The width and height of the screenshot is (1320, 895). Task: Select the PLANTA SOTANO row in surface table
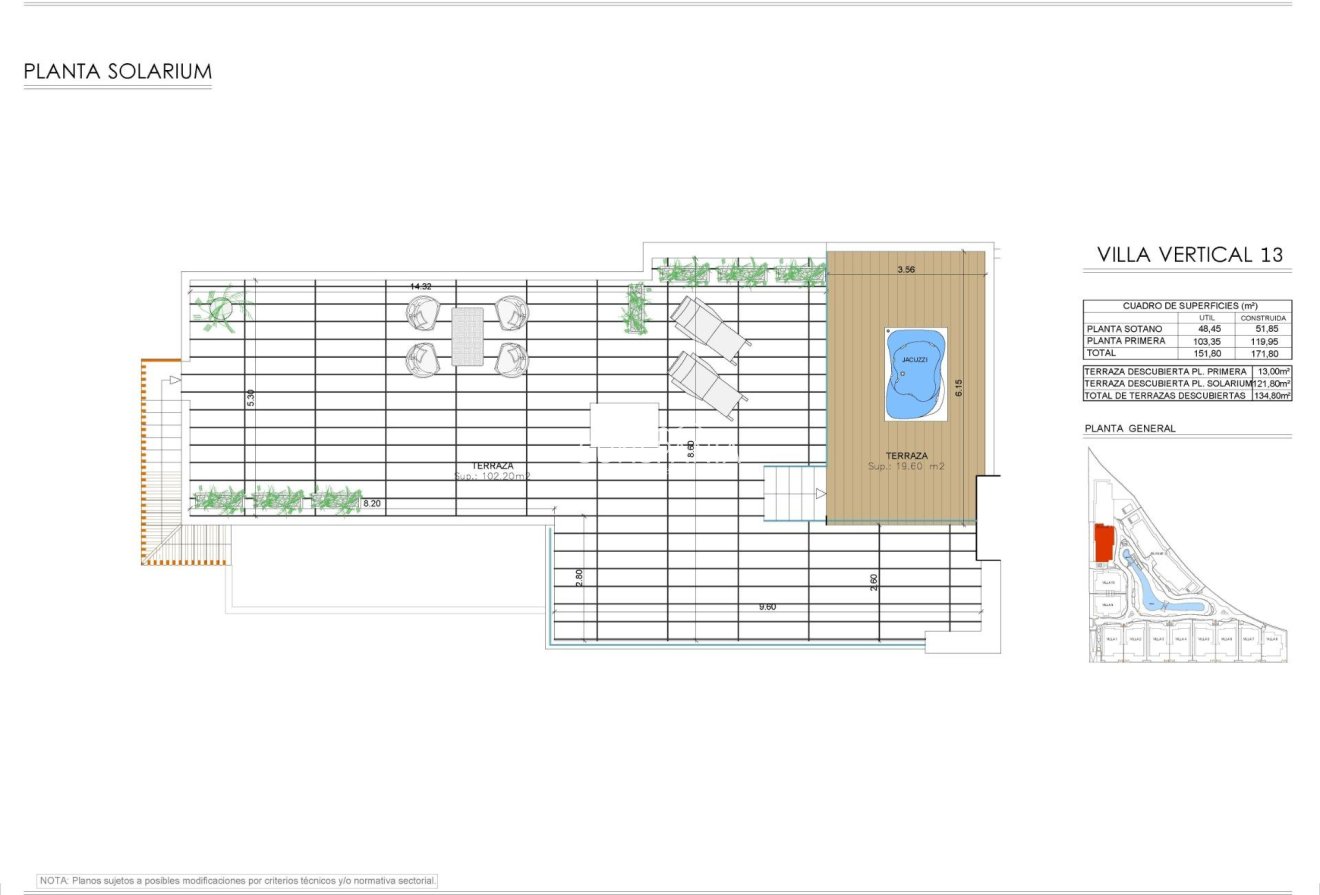click(x=1187, y=329)
